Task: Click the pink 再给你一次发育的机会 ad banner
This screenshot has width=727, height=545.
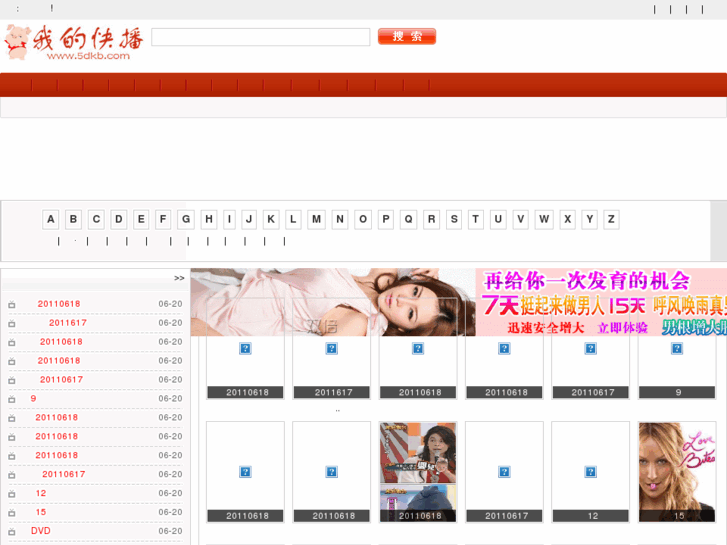Action: pyautogui.click(x=601, y=302)
